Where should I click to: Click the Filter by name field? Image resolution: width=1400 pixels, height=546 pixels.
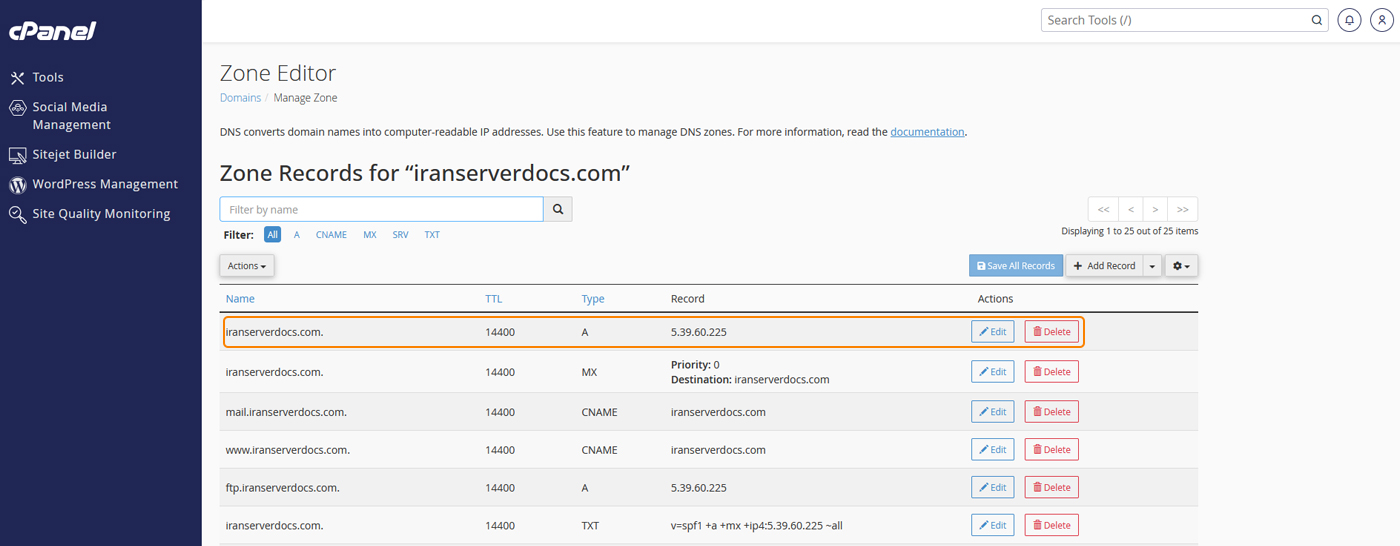coord(381,209)
